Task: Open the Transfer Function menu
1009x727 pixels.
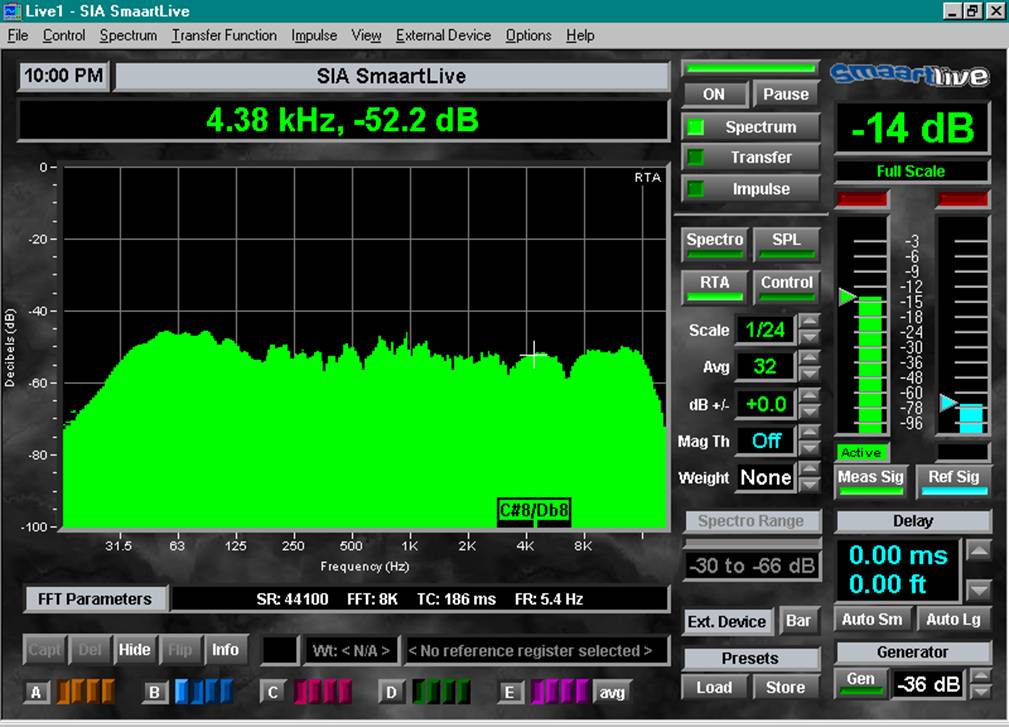Action: pos(224,35)
